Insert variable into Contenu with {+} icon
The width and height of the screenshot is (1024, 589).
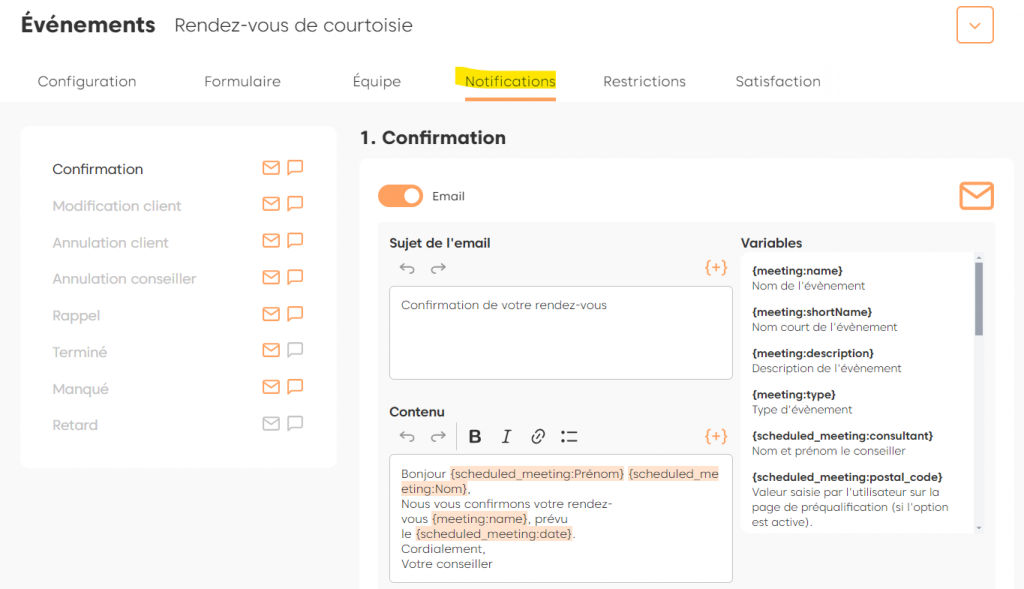coord(716,436)
